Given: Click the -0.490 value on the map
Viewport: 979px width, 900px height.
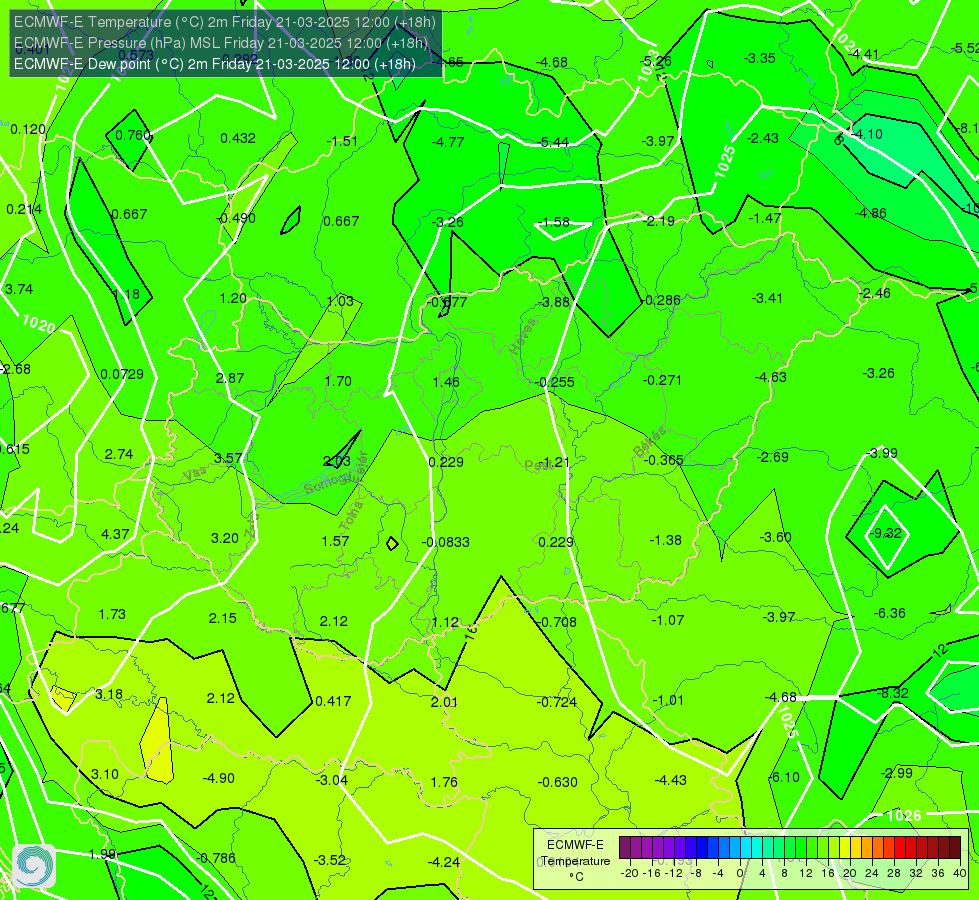Looking at the screenshot, I should pos(235,218).
